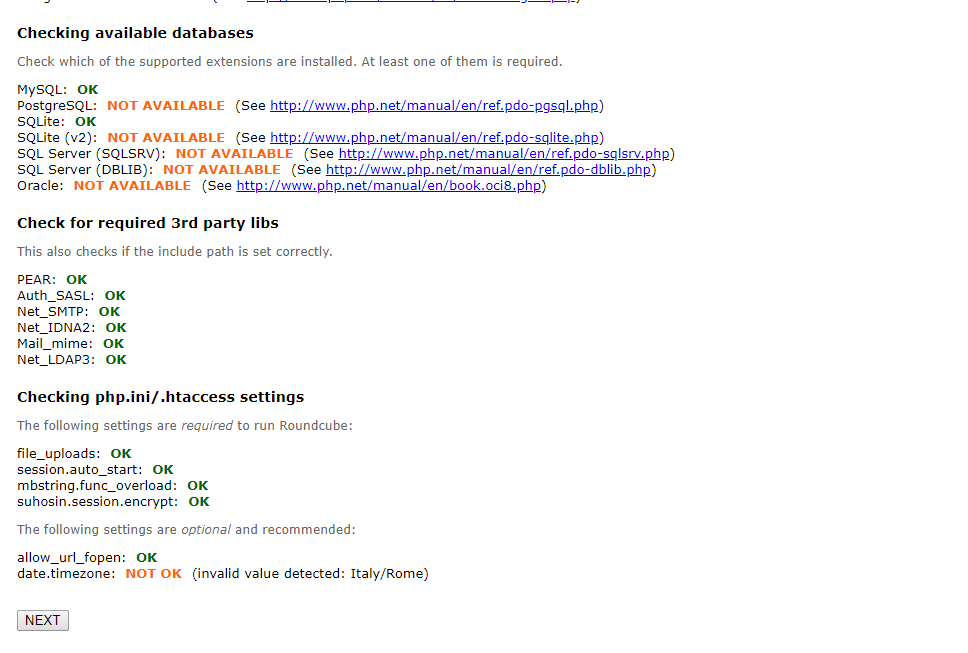The width and height of the screenshot is (968, 653).
Task: Select the PEAR library label
Action: click(x=37, y=279)
